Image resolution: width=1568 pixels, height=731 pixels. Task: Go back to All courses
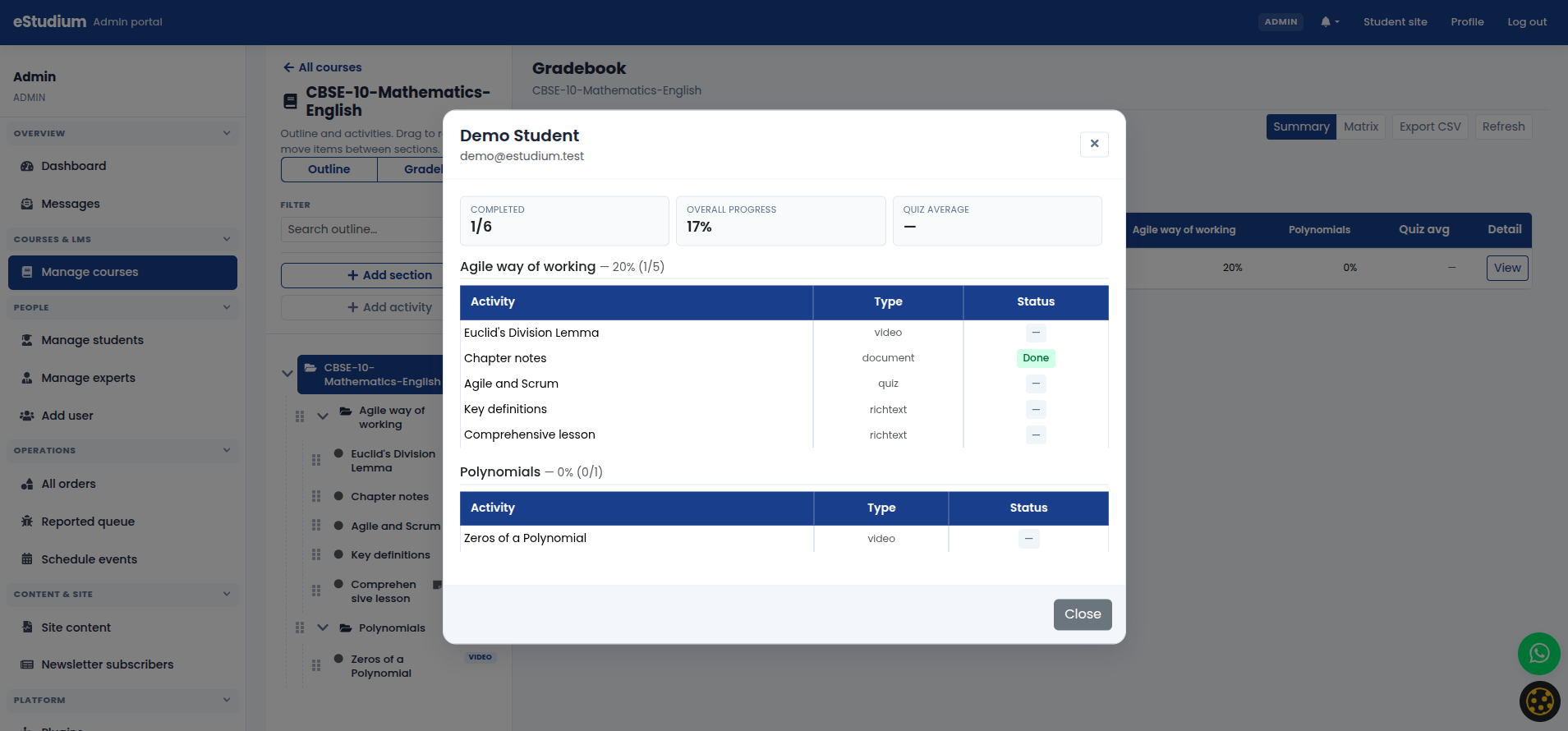point(322,67)
